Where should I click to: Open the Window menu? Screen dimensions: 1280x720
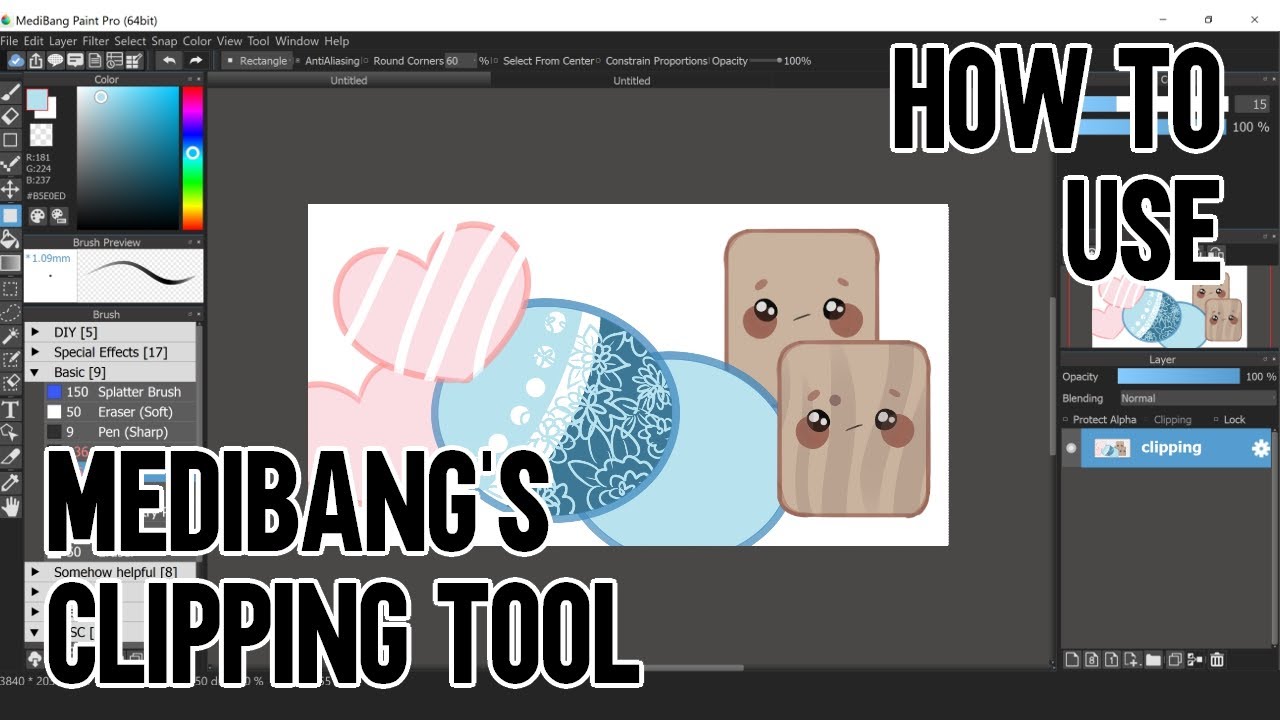pyautogui.click(x=297, y=41)
